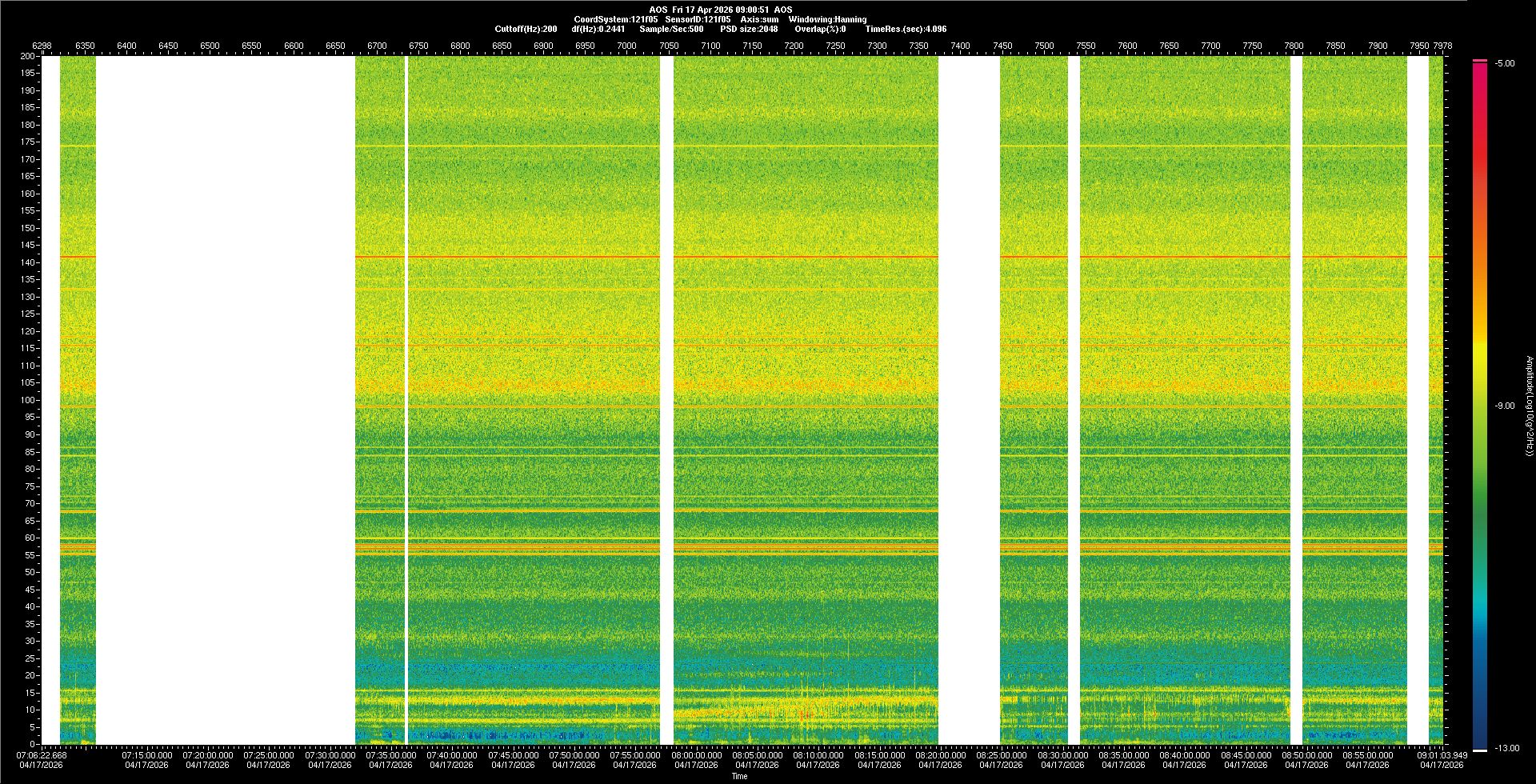This screenshot has height=784, width=1536.
Task: Click the Cuttoff(Hz):200 header text
Action: 526,29
